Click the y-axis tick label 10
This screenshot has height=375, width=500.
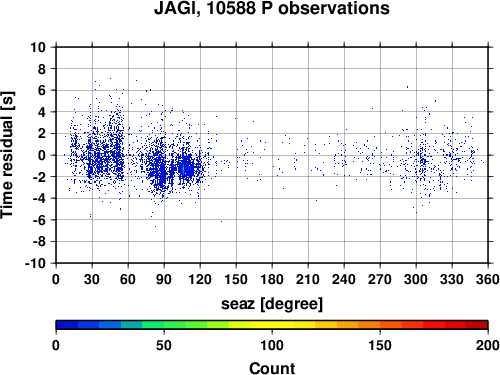click(38, 47)
